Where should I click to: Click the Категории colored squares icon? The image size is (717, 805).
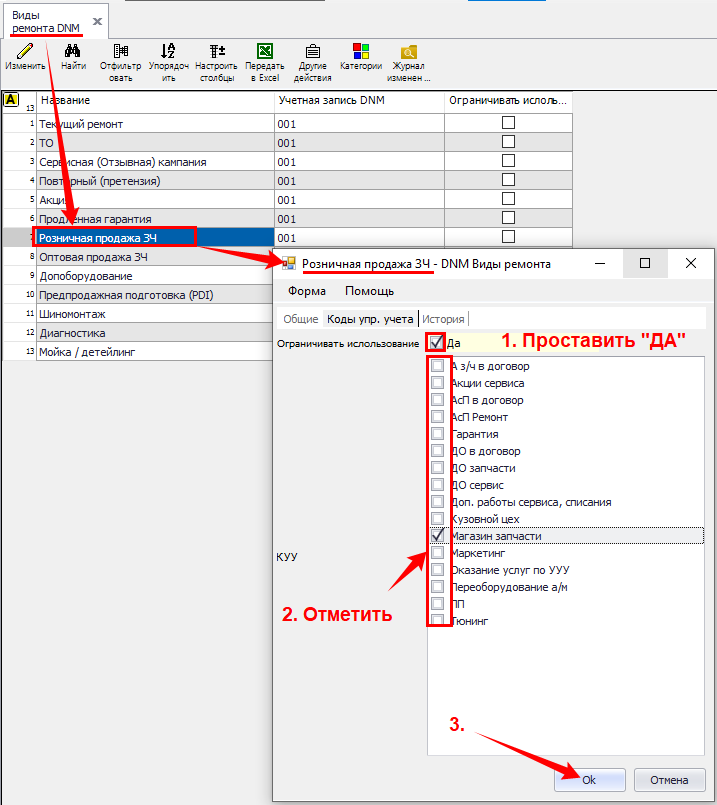tap(361, 51)
